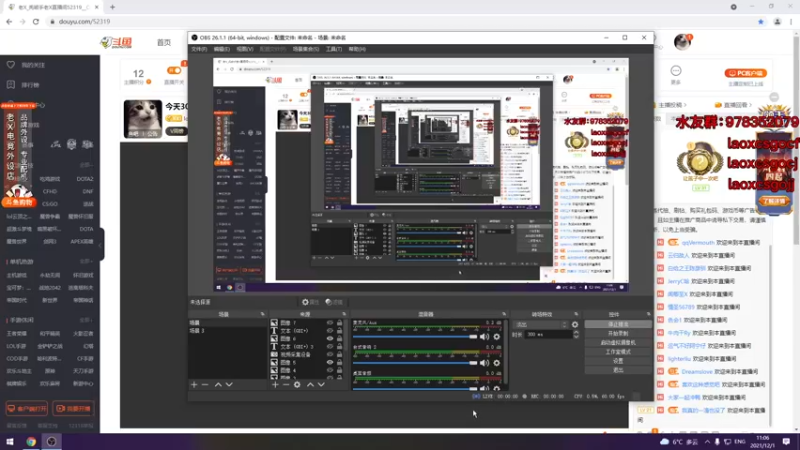
Task: Open the scene transition settings gear
Action: coord(575,324)
